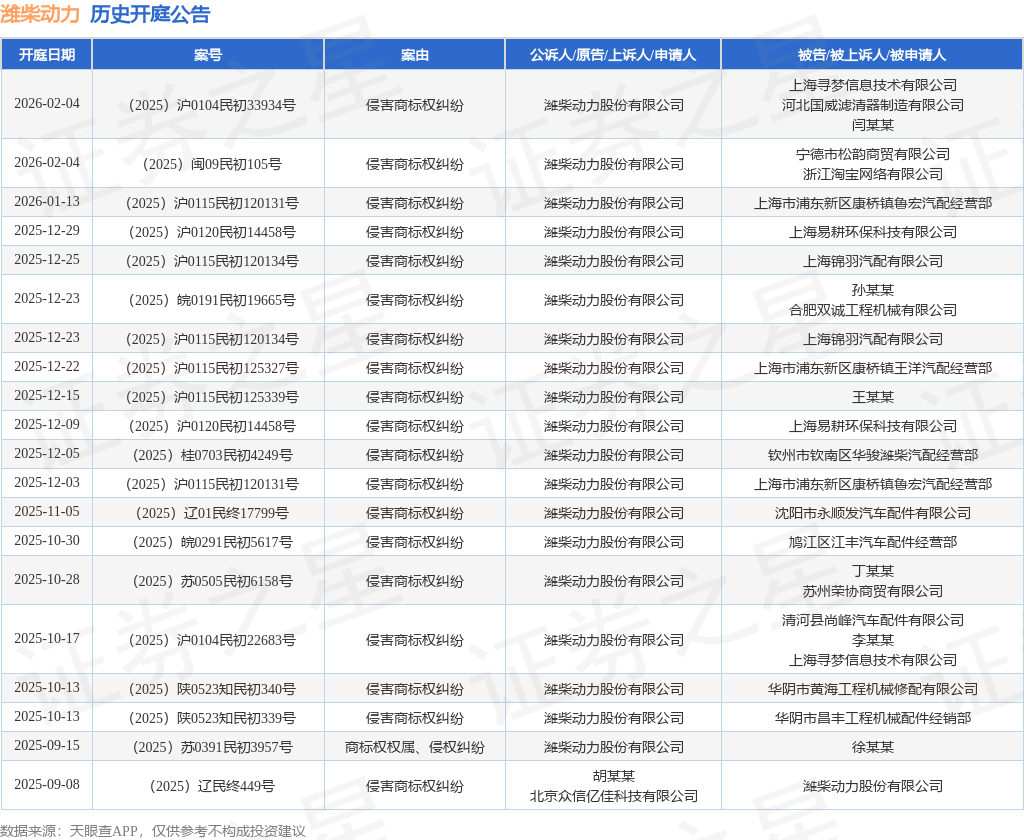Click case number (2025)辽民终449号

click(x=212, y=786)
